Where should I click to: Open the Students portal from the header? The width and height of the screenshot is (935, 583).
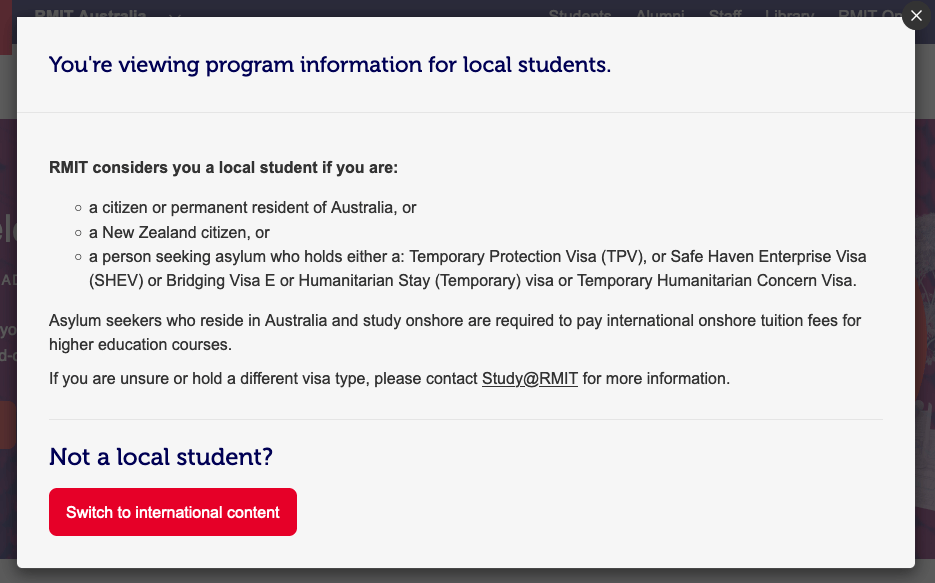[x=580, y=15]
